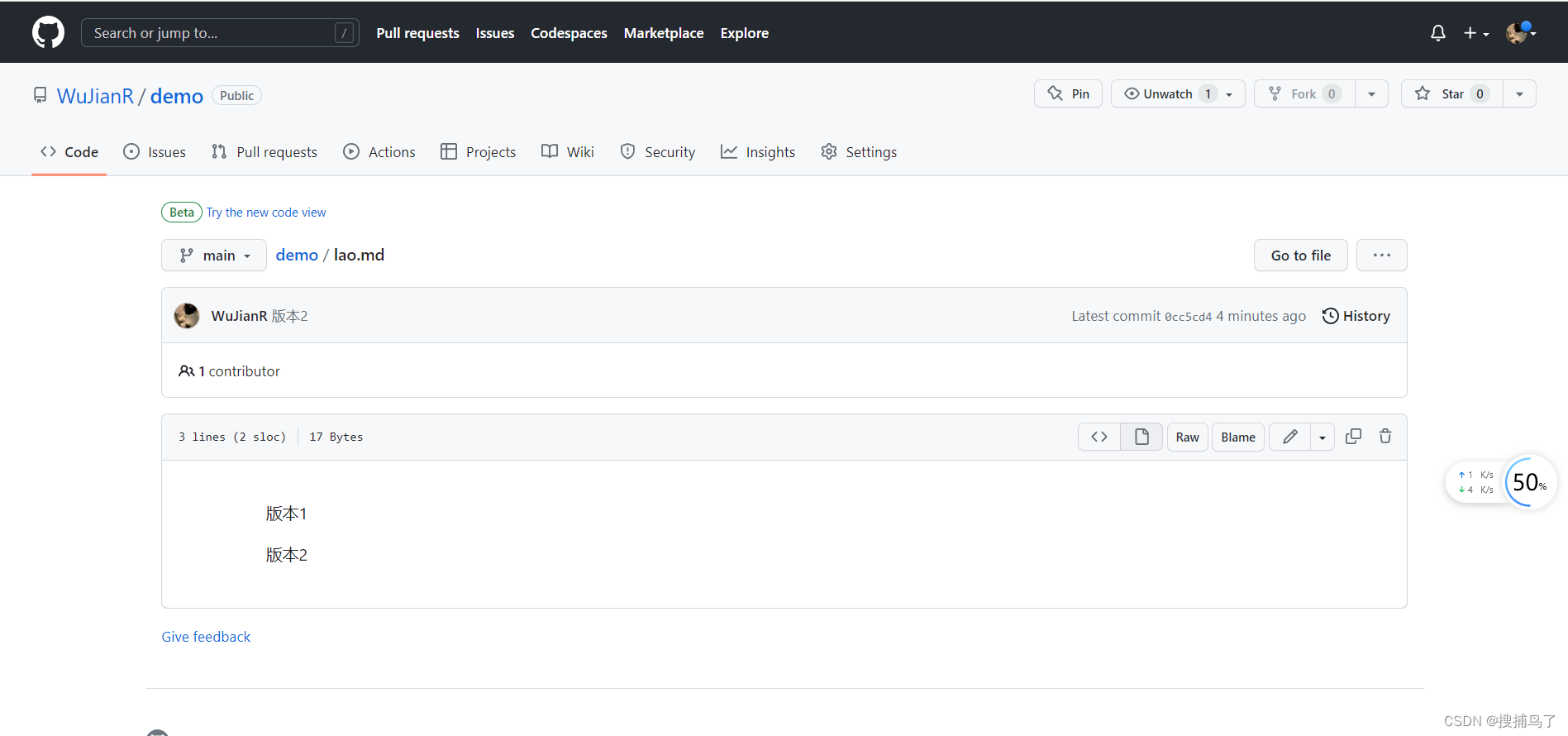Click the Beta label badge
This screenshot has width=1568, height=736.
click(x=182, y=213)
